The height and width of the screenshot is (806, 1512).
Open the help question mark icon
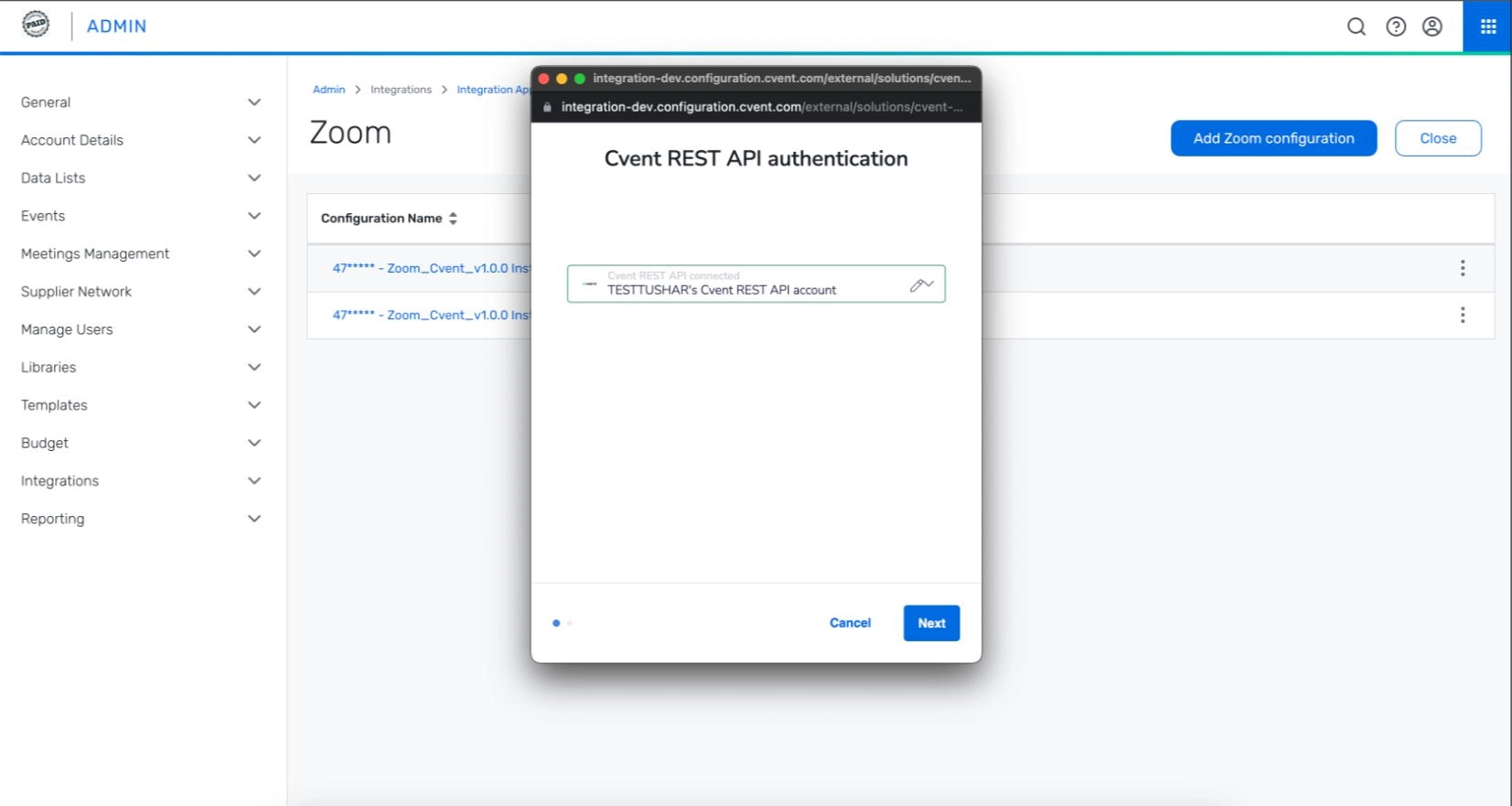coord(1396,27)
